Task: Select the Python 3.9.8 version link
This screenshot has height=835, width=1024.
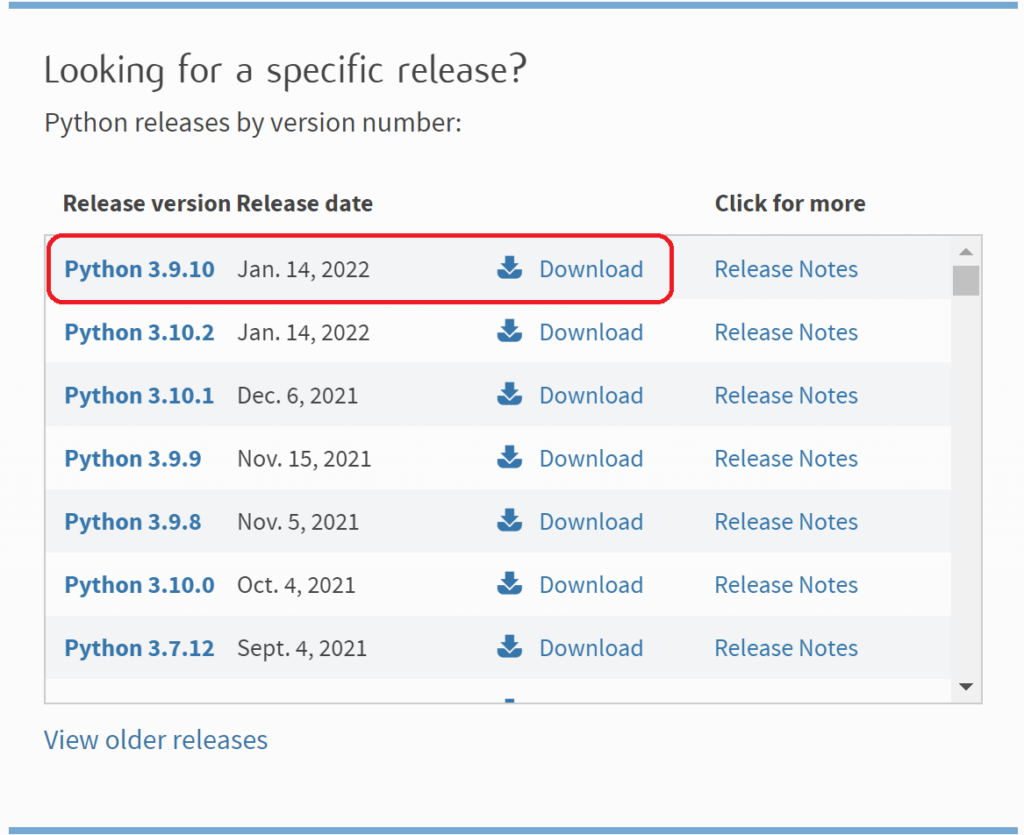Action: pos(132,521)
